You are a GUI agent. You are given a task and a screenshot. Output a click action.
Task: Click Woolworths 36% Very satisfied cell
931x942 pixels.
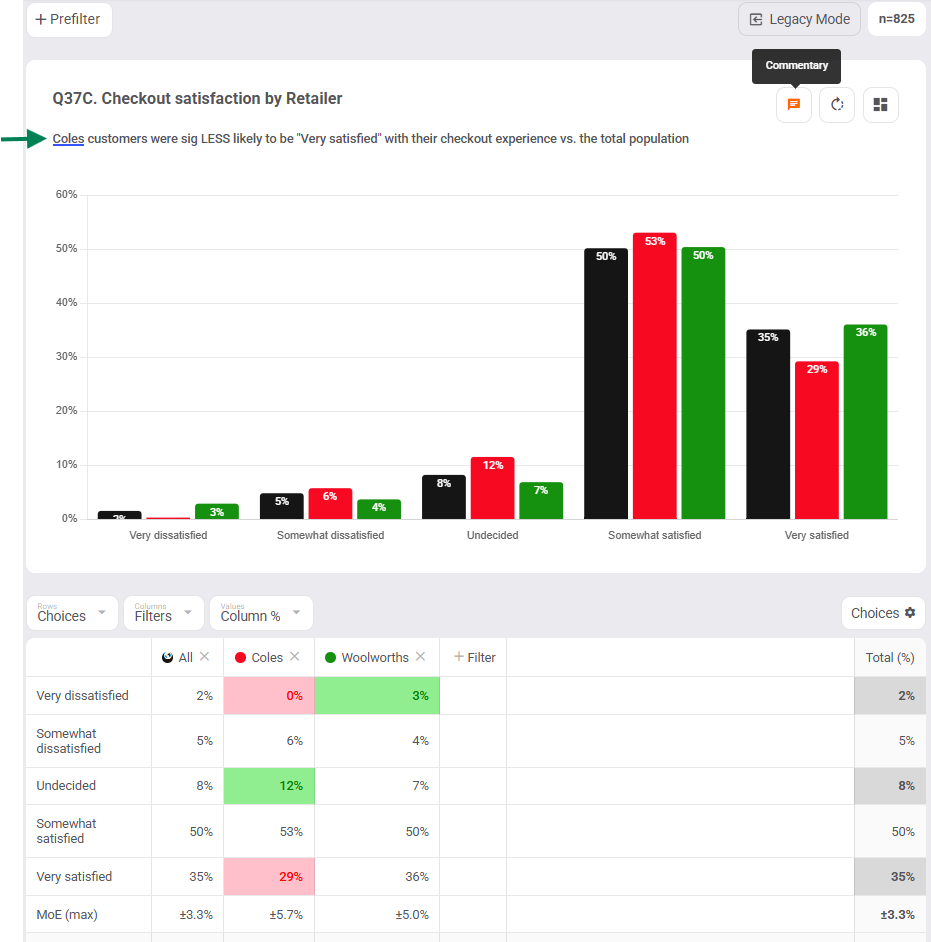[x=377, y=877]
